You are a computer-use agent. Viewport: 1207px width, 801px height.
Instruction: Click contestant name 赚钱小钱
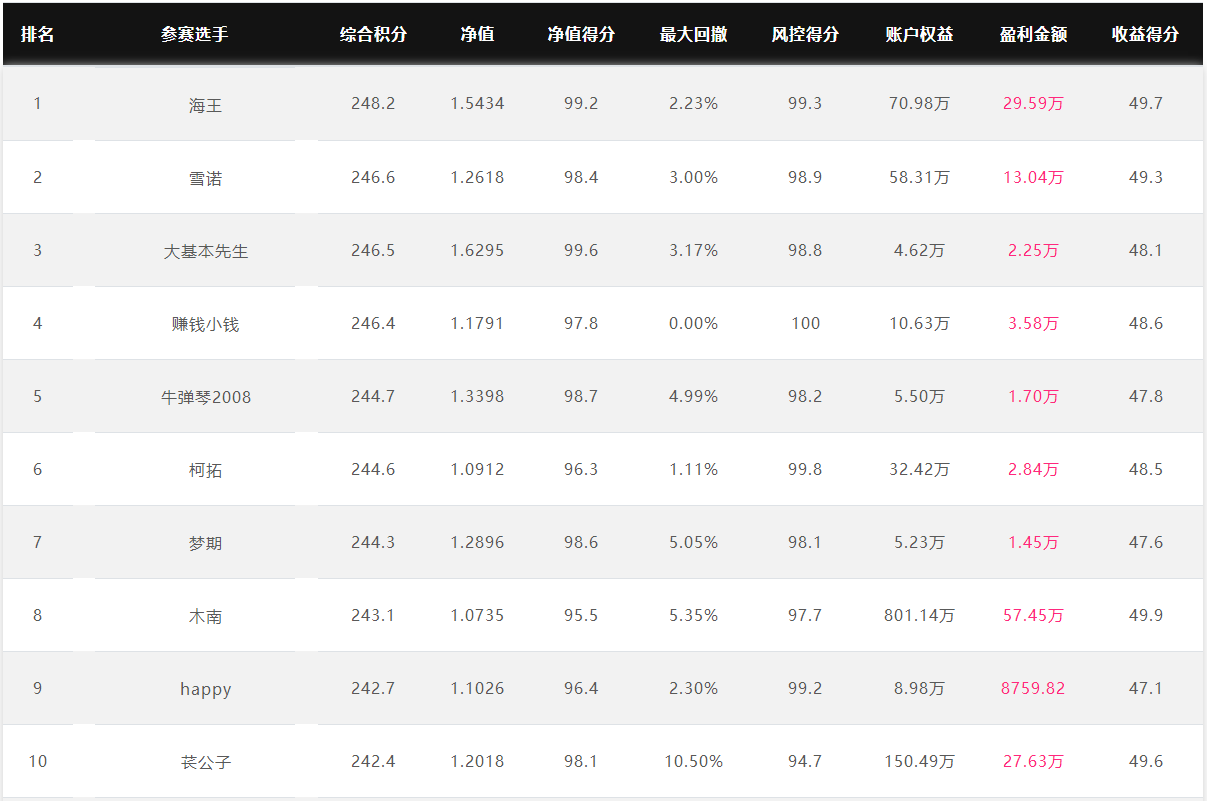[205, 324]
